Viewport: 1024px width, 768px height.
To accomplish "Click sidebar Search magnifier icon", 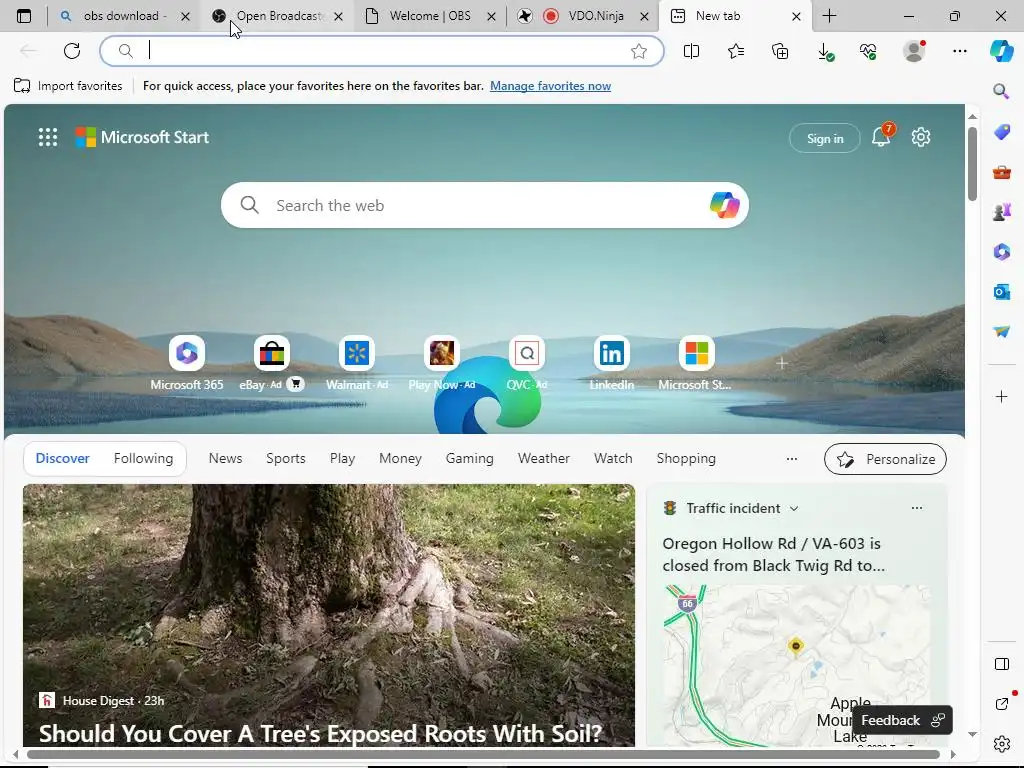I will coord(1001,91).
